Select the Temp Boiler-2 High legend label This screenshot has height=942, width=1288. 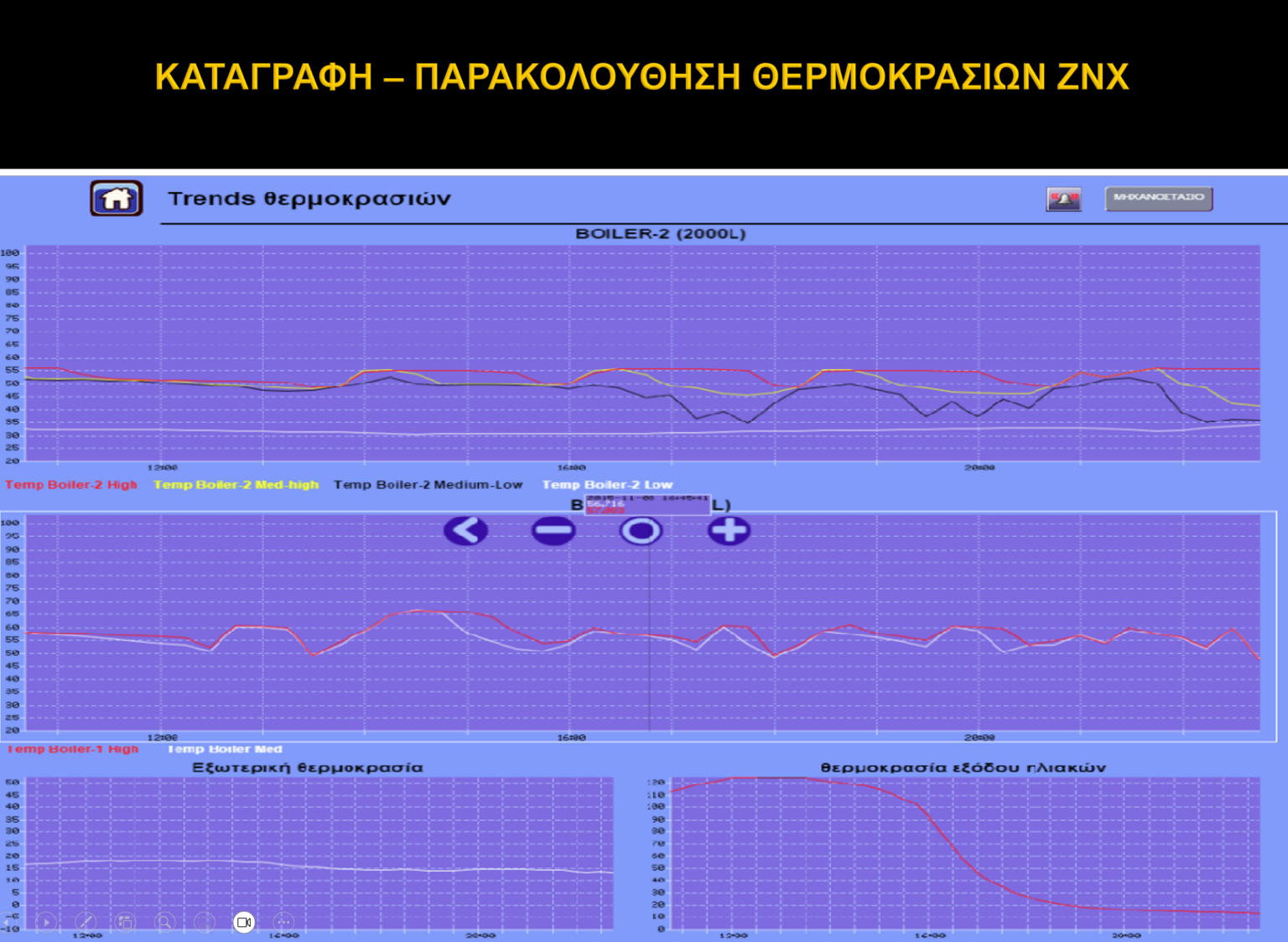71,485
